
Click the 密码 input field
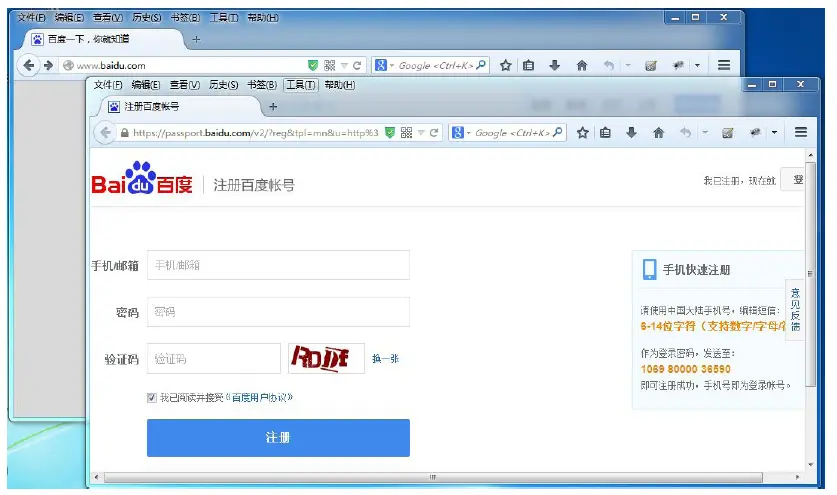[278, 311]
